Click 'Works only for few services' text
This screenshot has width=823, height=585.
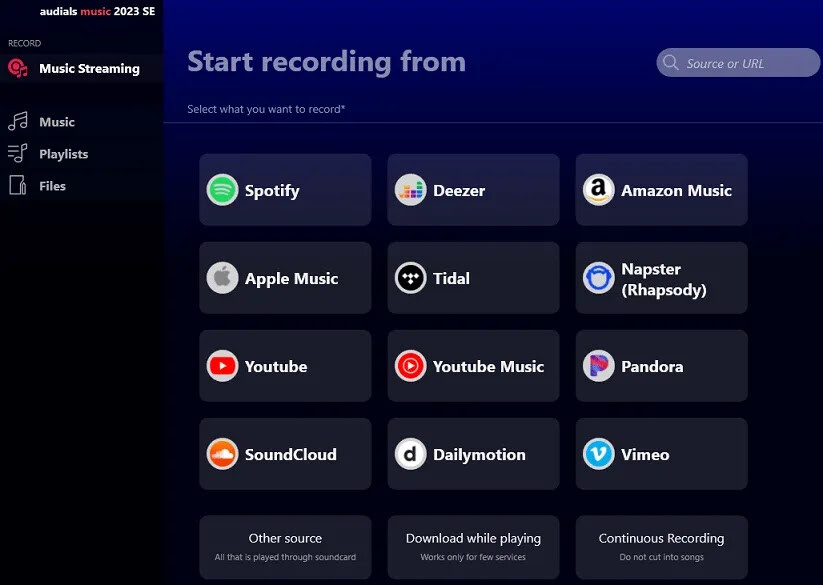pos(473,557)
